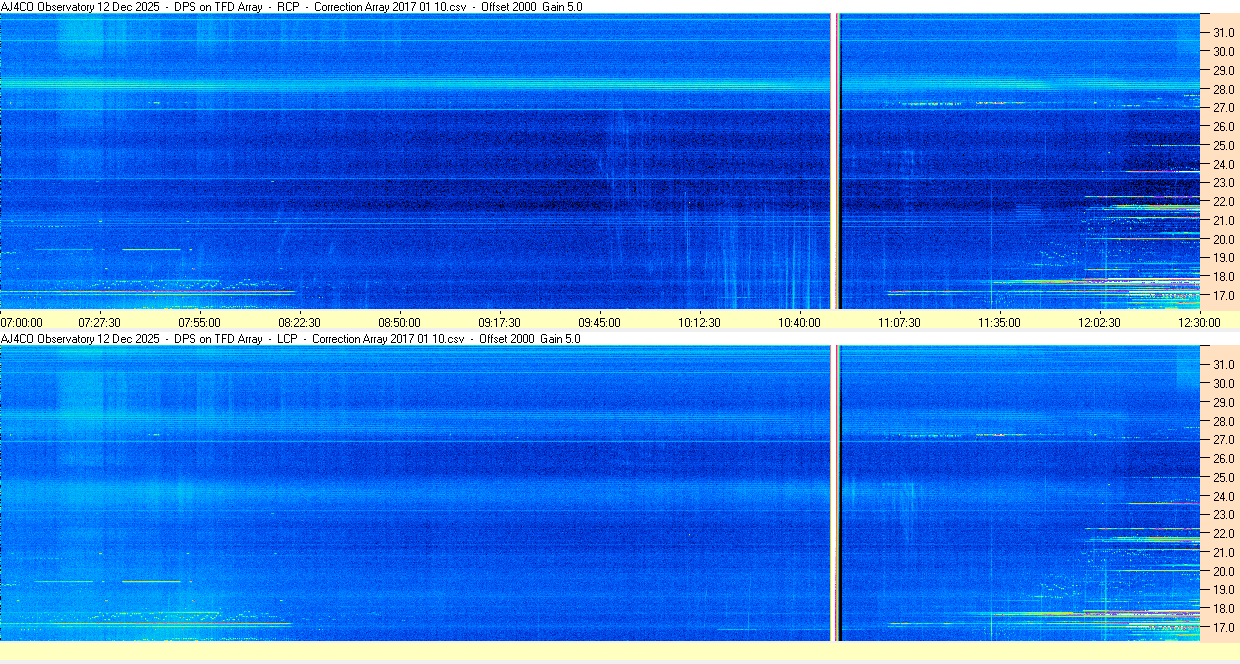The height and width of the screenshot is (664, 1240).
Task: Click the 08:22:30 time axis label
Action: pyautogui.click(x=299, y=323)
